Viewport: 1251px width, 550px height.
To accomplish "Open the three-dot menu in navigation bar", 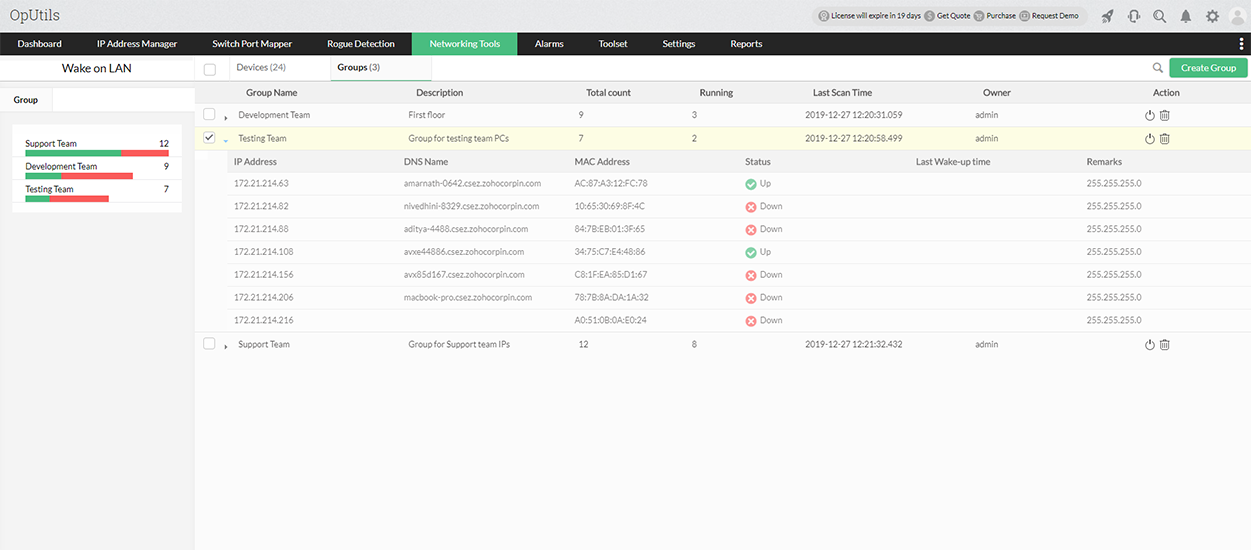I will click(x=1241, y=44).
